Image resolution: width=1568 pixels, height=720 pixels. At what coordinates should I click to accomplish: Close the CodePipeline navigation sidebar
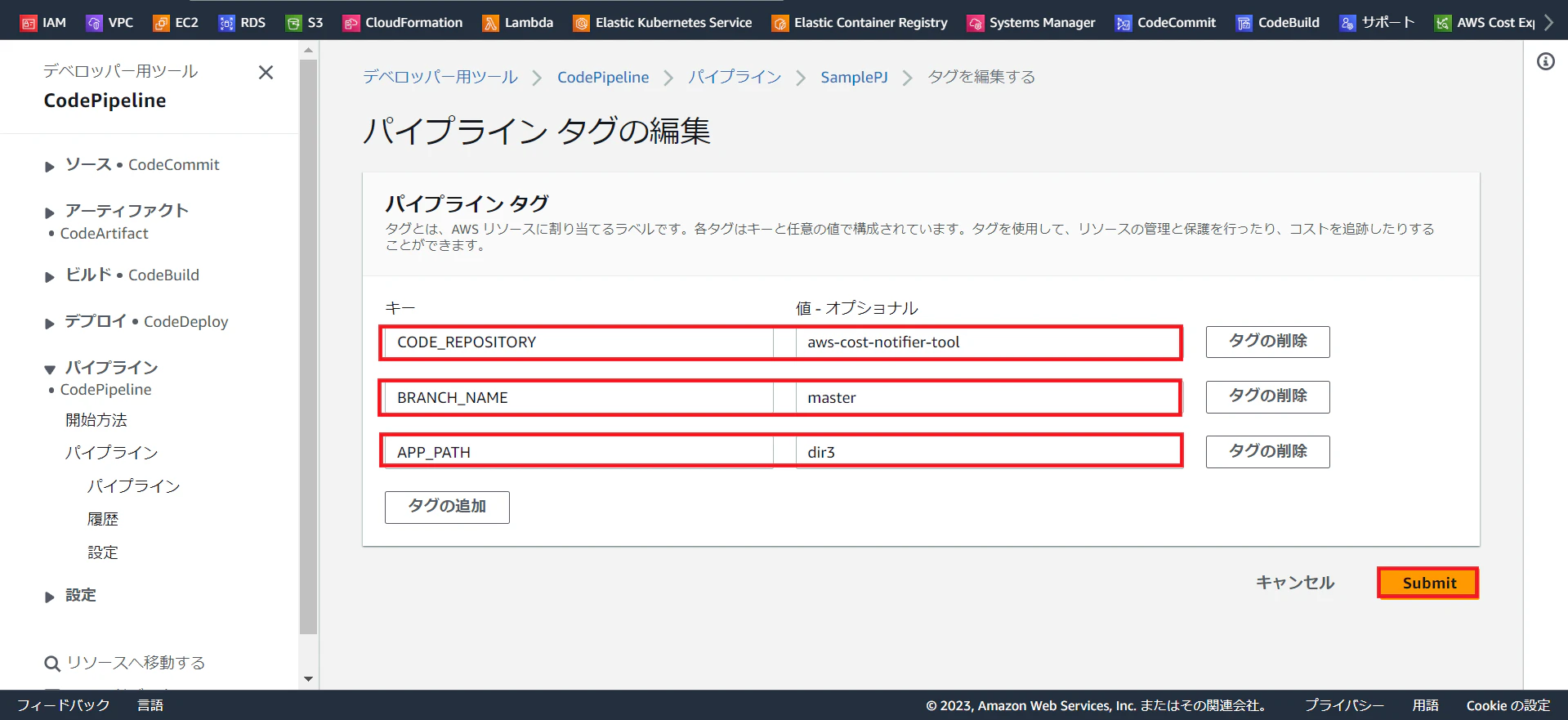click(266, 73)
